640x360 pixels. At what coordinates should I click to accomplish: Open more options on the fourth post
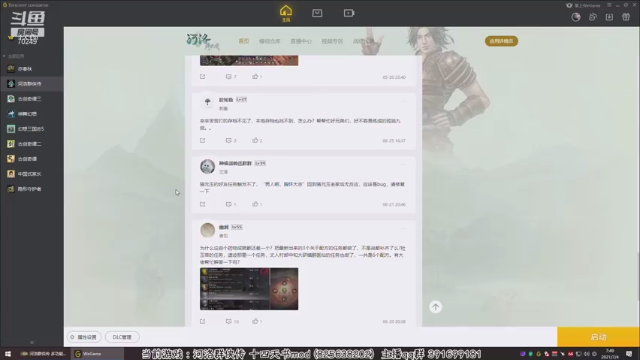click(x=403, y=228)
